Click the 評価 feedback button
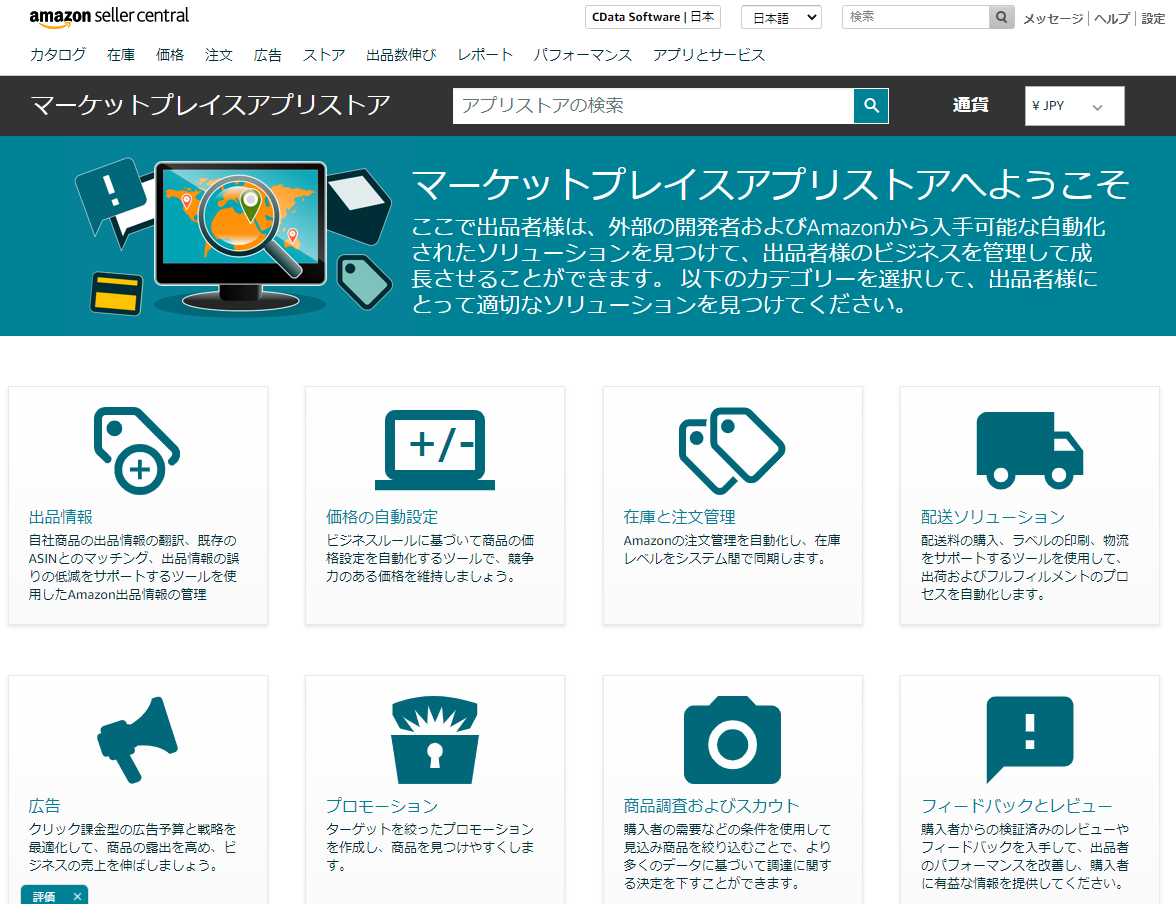Screen dimensions: 1176x904 click(x=44, y=896)
